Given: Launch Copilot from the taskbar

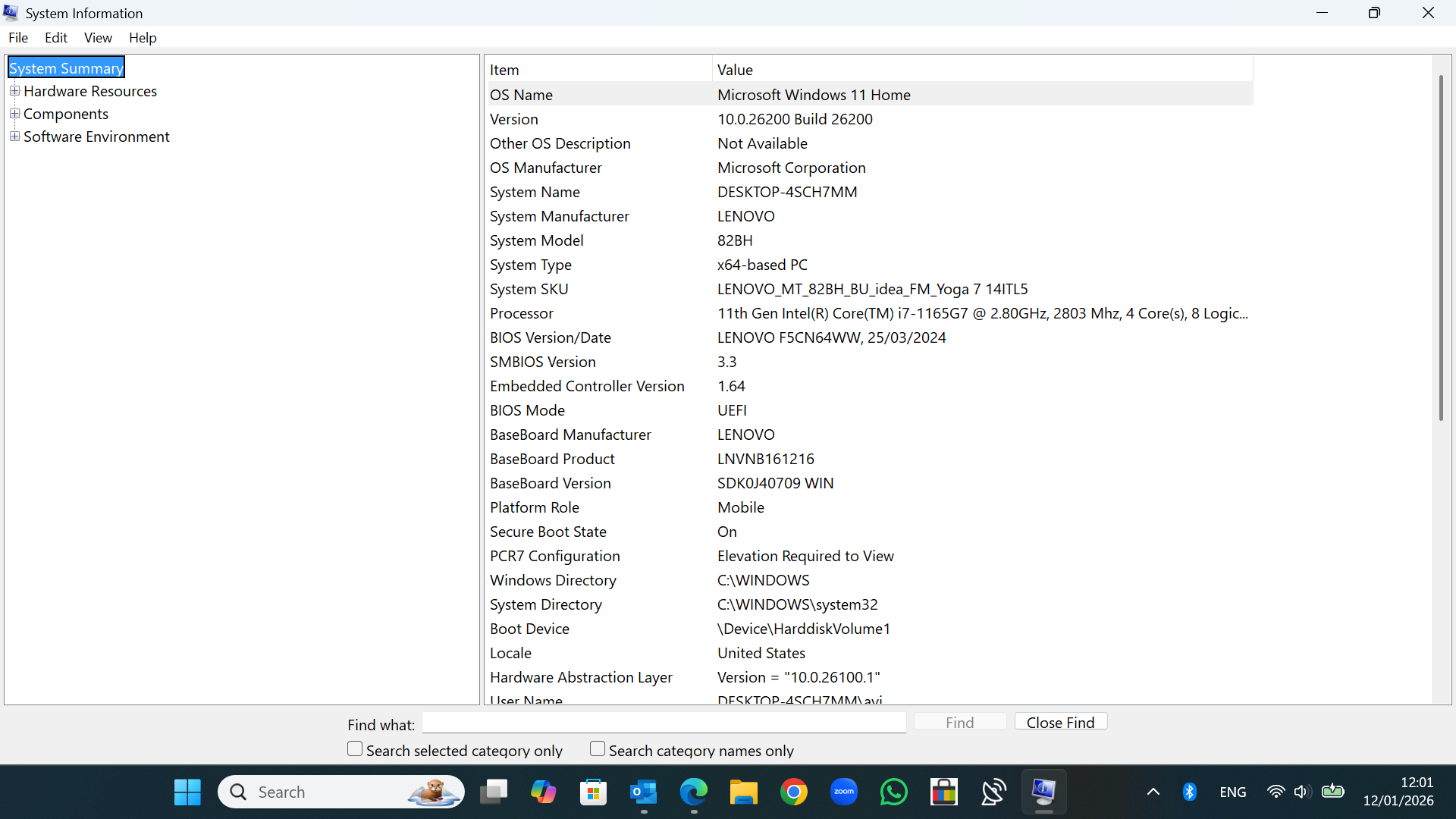Looking at the screenshot, I should [x=543, y=792].
